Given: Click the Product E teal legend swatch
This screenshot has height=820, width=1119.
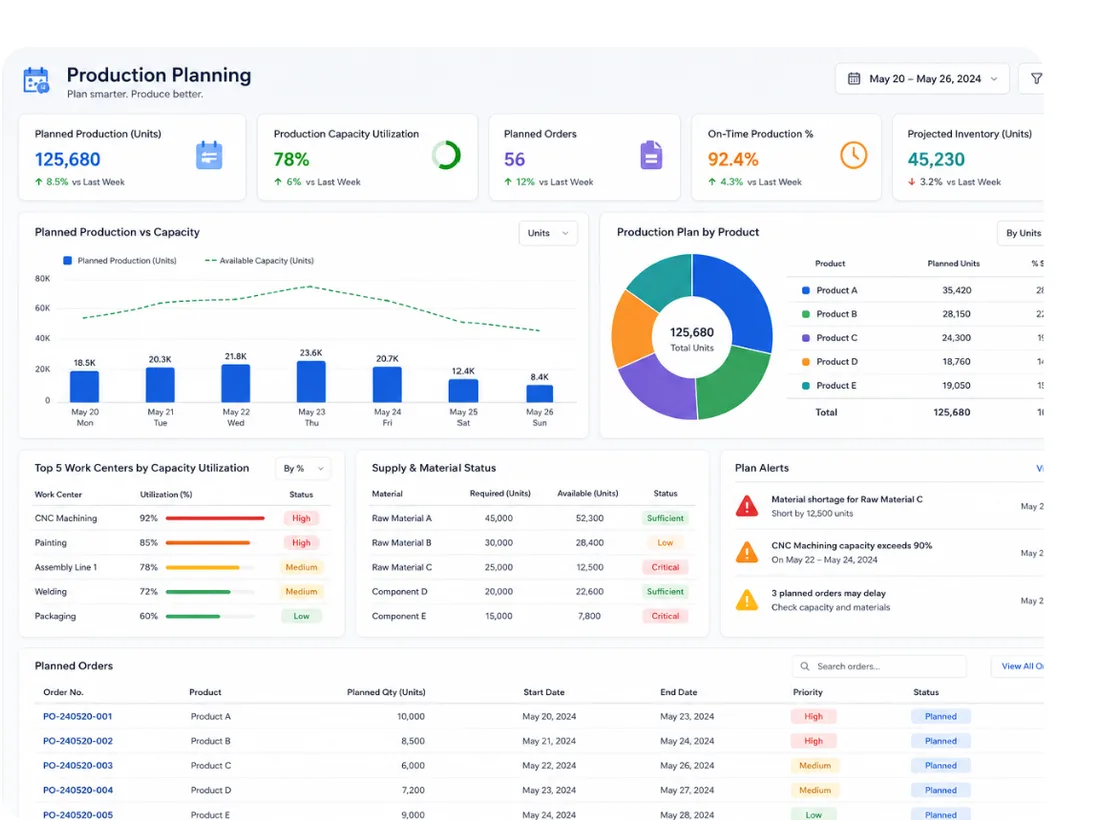Looking at the screenshot, I should [x=806, y=385].
